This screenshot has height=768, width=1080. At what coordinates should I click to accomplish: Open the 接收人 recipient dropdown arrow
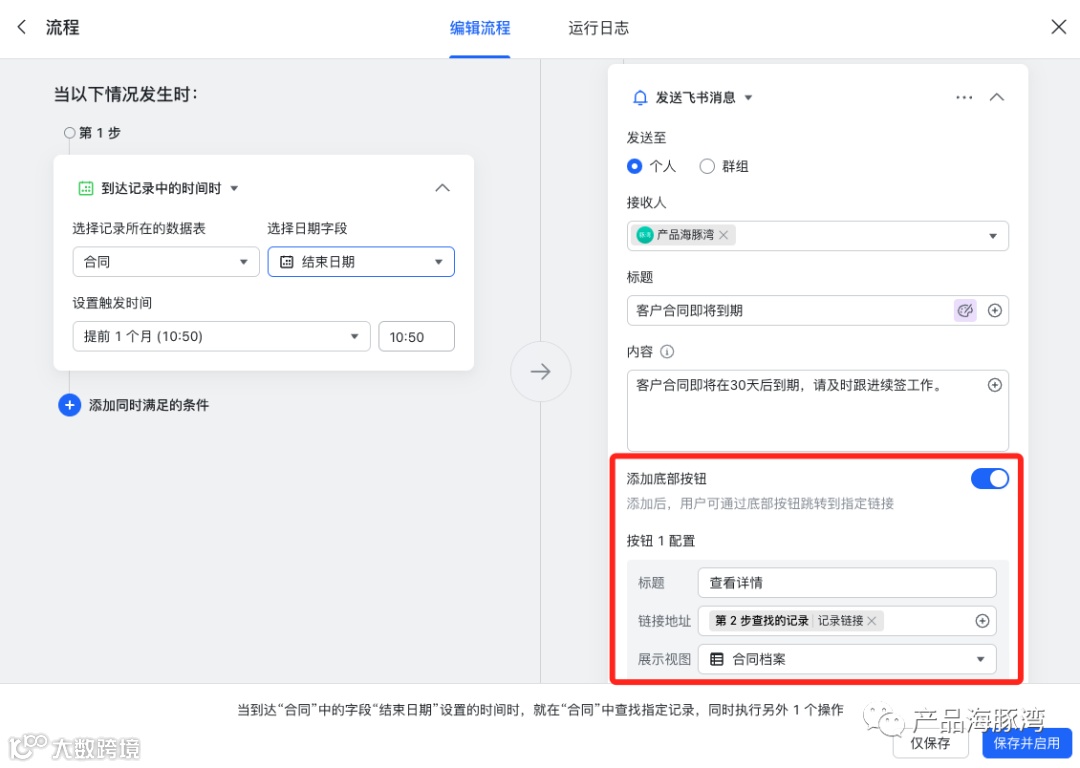[993, 236]
